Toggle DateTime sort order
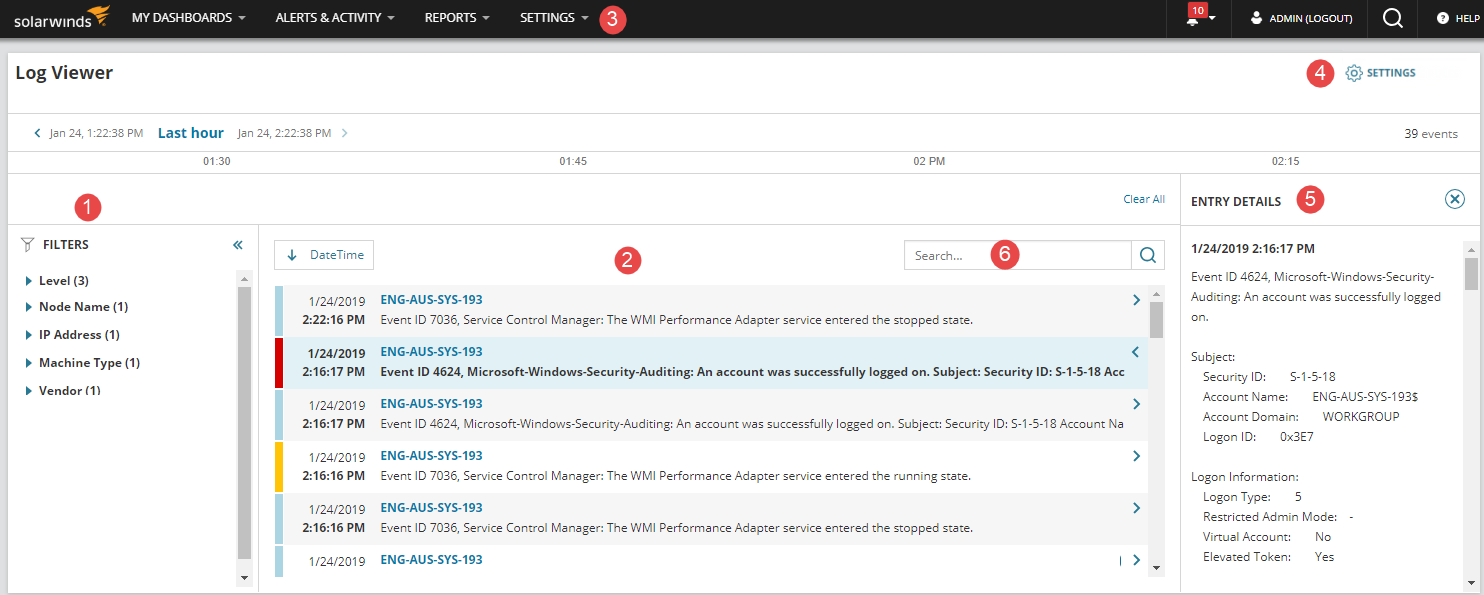The width and height of the screenshot is (1484, 595). 323,255
